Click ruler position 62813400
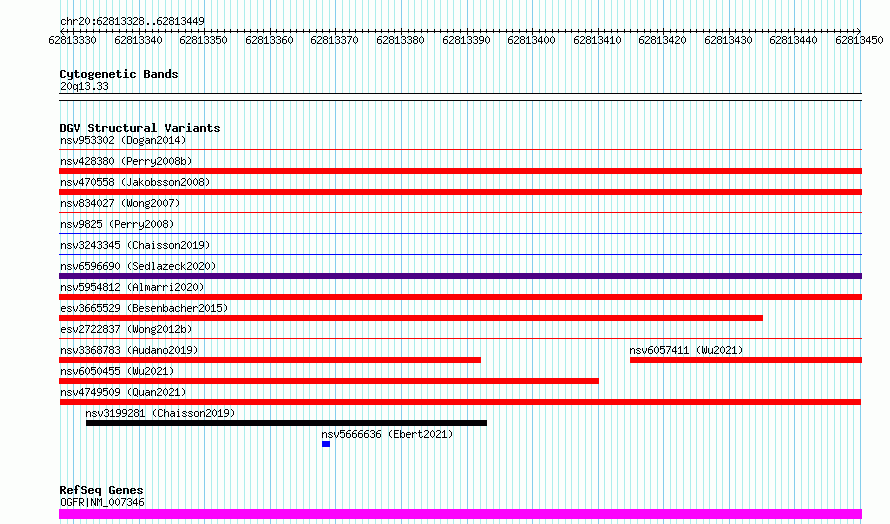890x524 pixels. coord(531,40)
